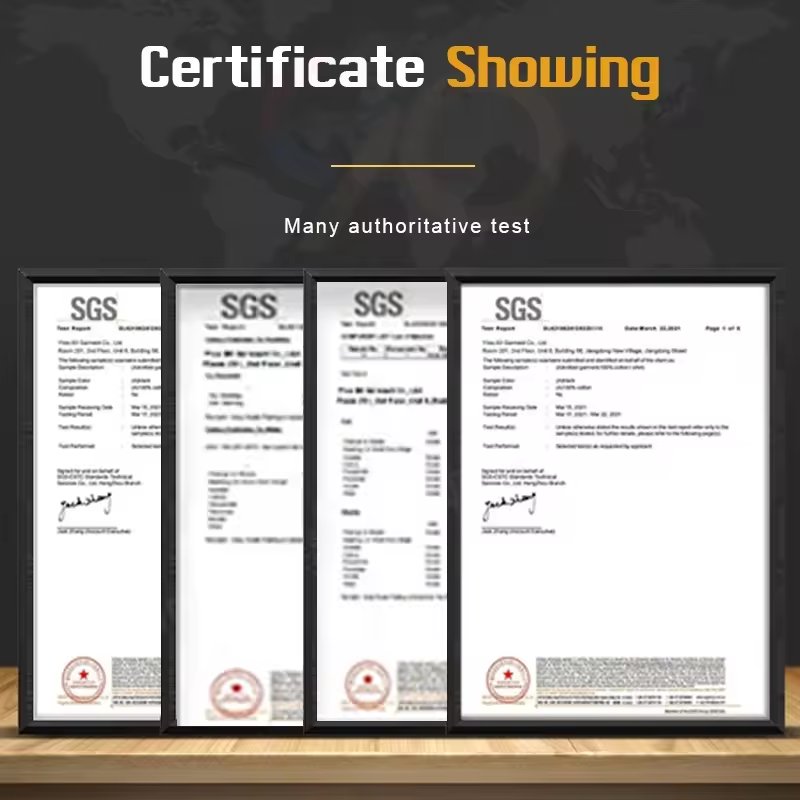Click the wooden shelf below the frames
Screen dimensions: 800x800
tap(400, 760)
